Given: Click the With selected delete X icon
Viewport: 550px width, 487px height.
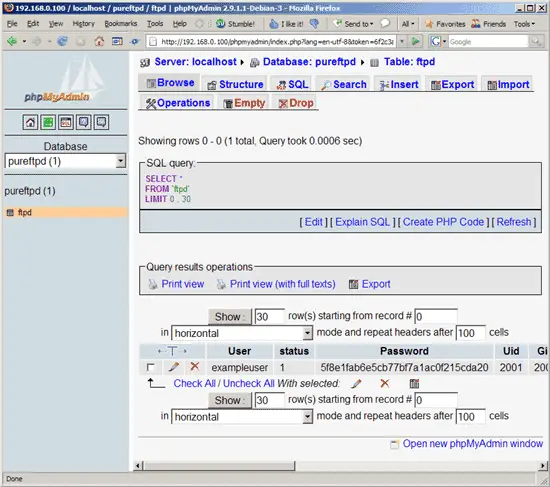Looking at the screenshot, I should (385, 383).
